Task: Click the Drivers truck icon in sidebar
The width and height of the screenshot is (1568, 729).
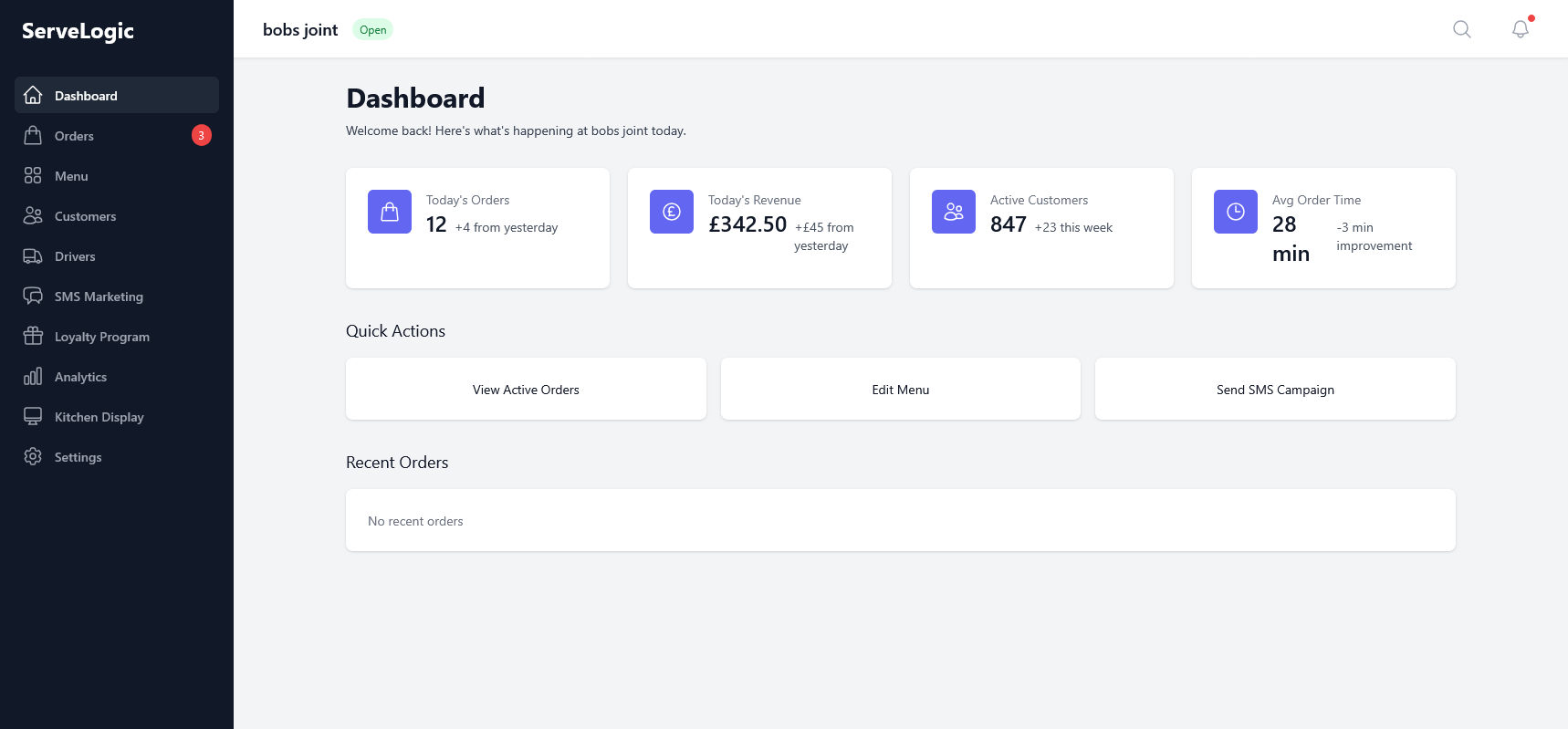Action: coord(33,256)
